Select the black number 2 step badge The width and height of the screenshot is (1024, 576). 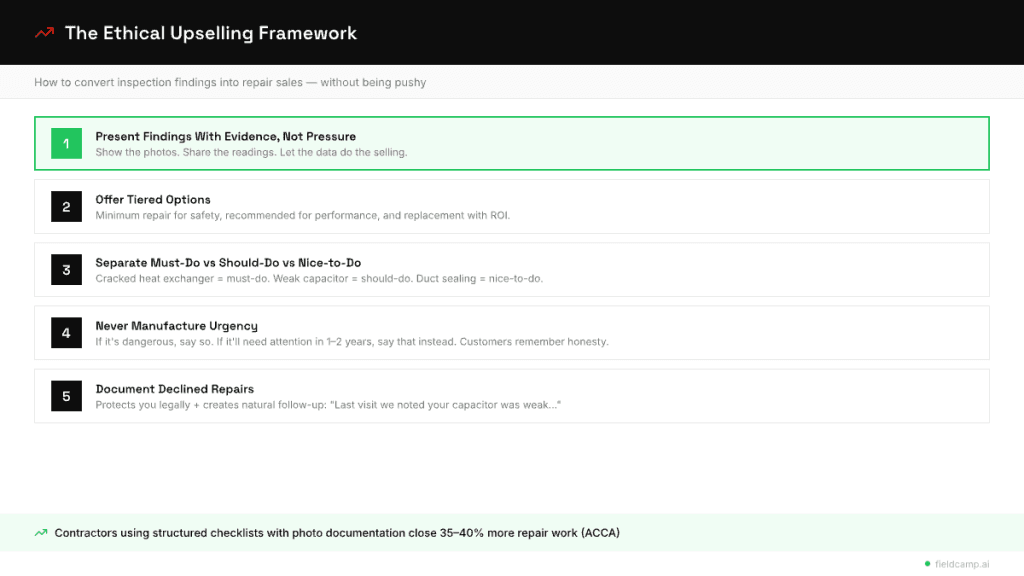click(x=66, y=206)
